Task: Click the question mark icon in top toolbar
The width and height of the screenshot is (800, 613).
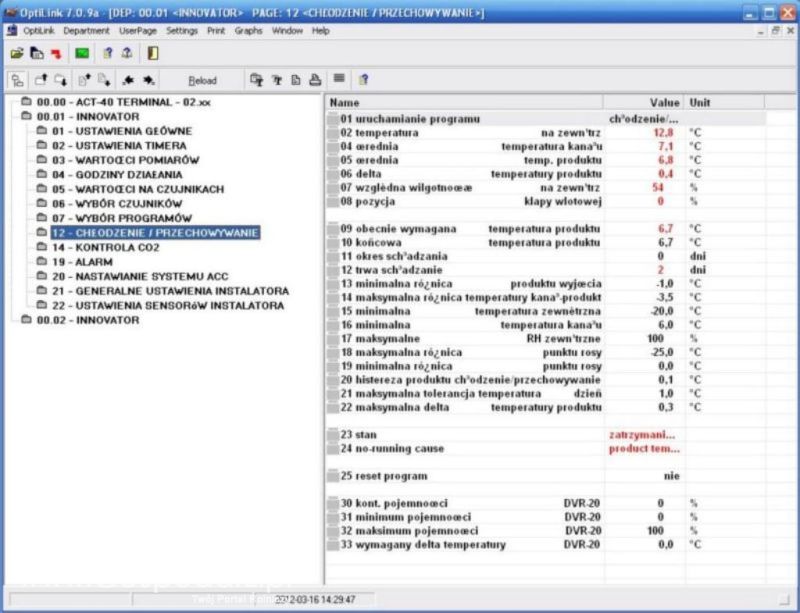Action: pos(107,53)
